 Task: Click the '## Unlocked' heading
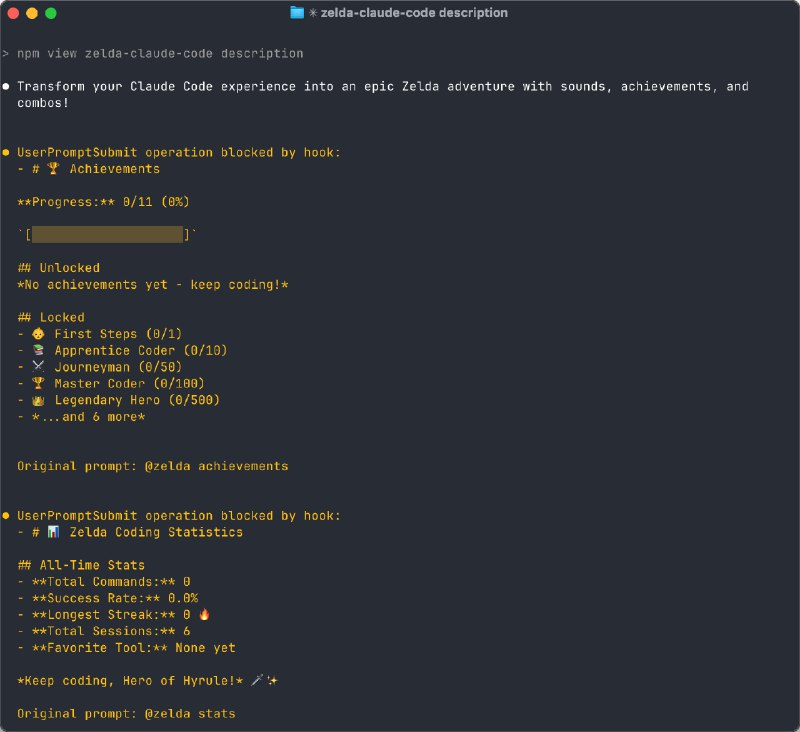click(x=59, y=268)
